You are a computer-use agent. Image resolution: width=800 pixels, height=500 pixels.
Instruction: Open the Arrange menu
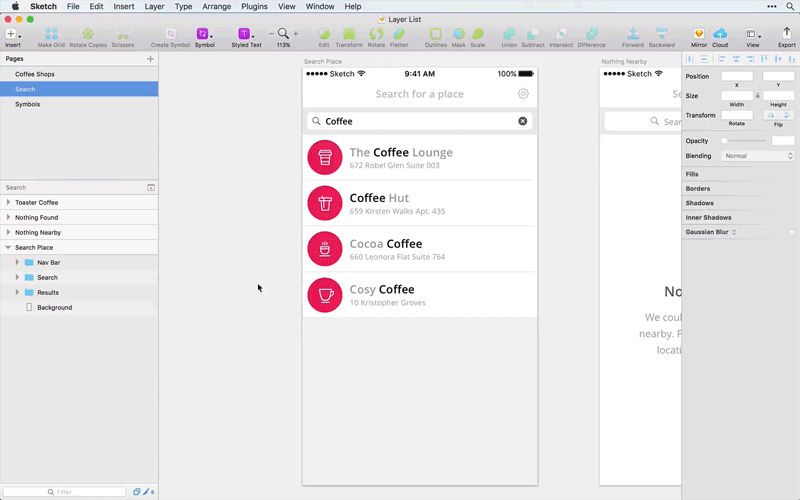(x=216, y=7)
